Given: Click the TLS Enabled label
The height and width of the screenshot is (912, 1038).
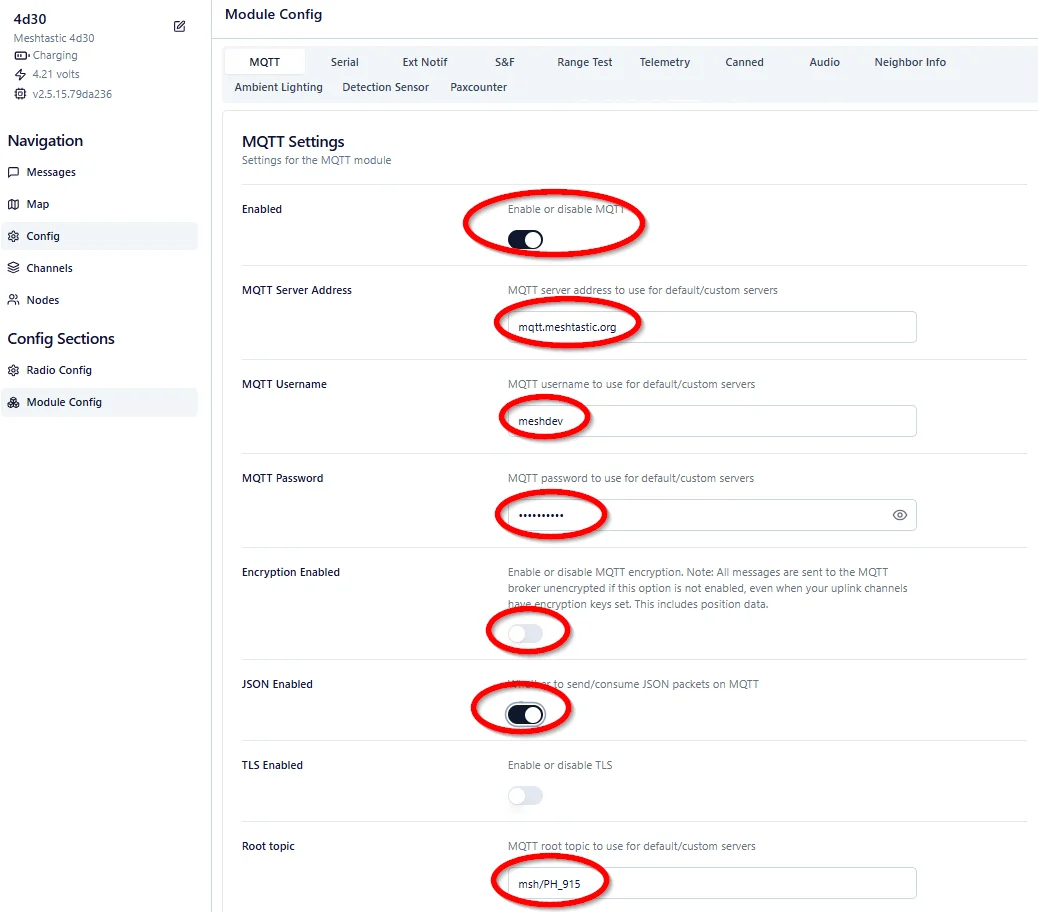Looking at the screenshot, I should coord(272,765).
